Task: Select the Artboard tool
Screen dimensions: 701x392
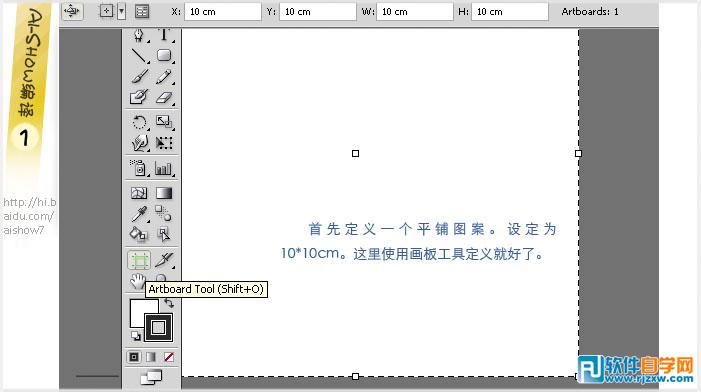Action: 139,260
